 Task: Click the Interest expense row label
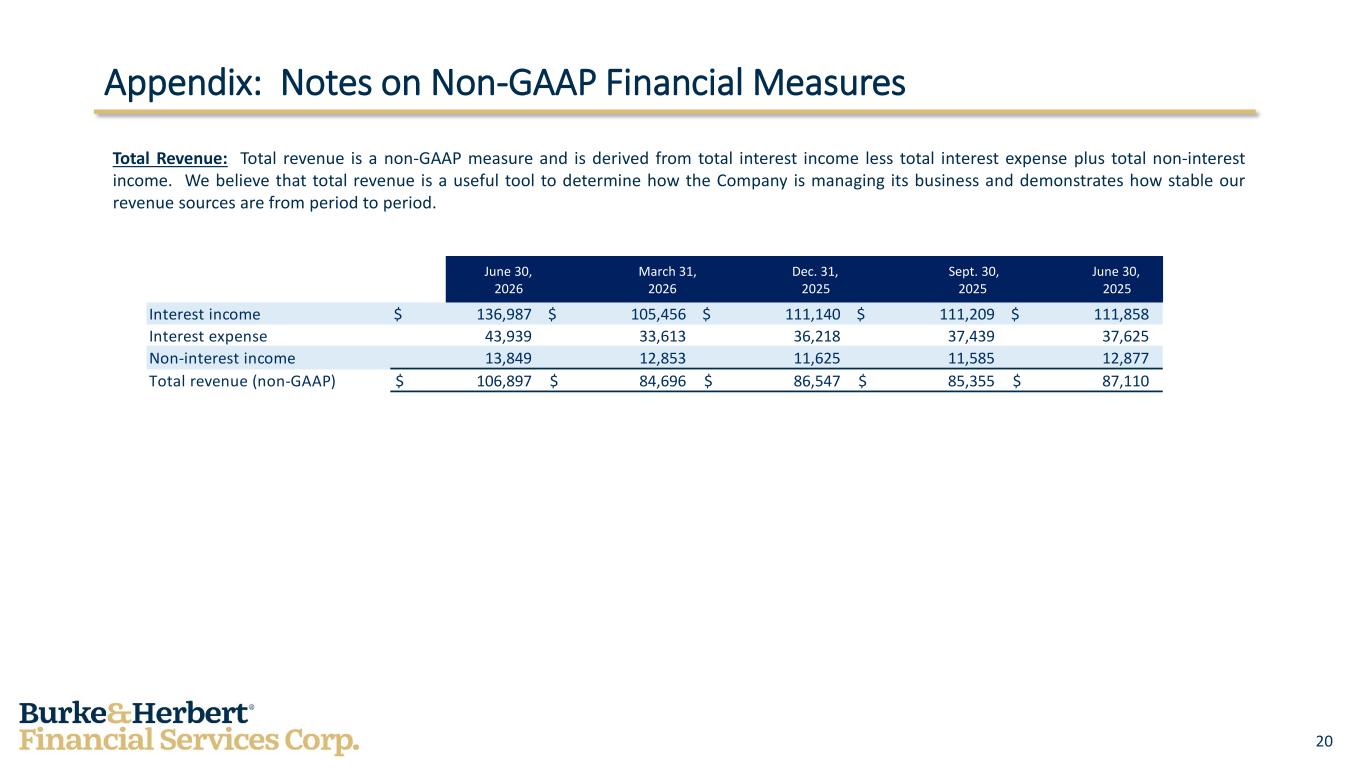[208, 336]
